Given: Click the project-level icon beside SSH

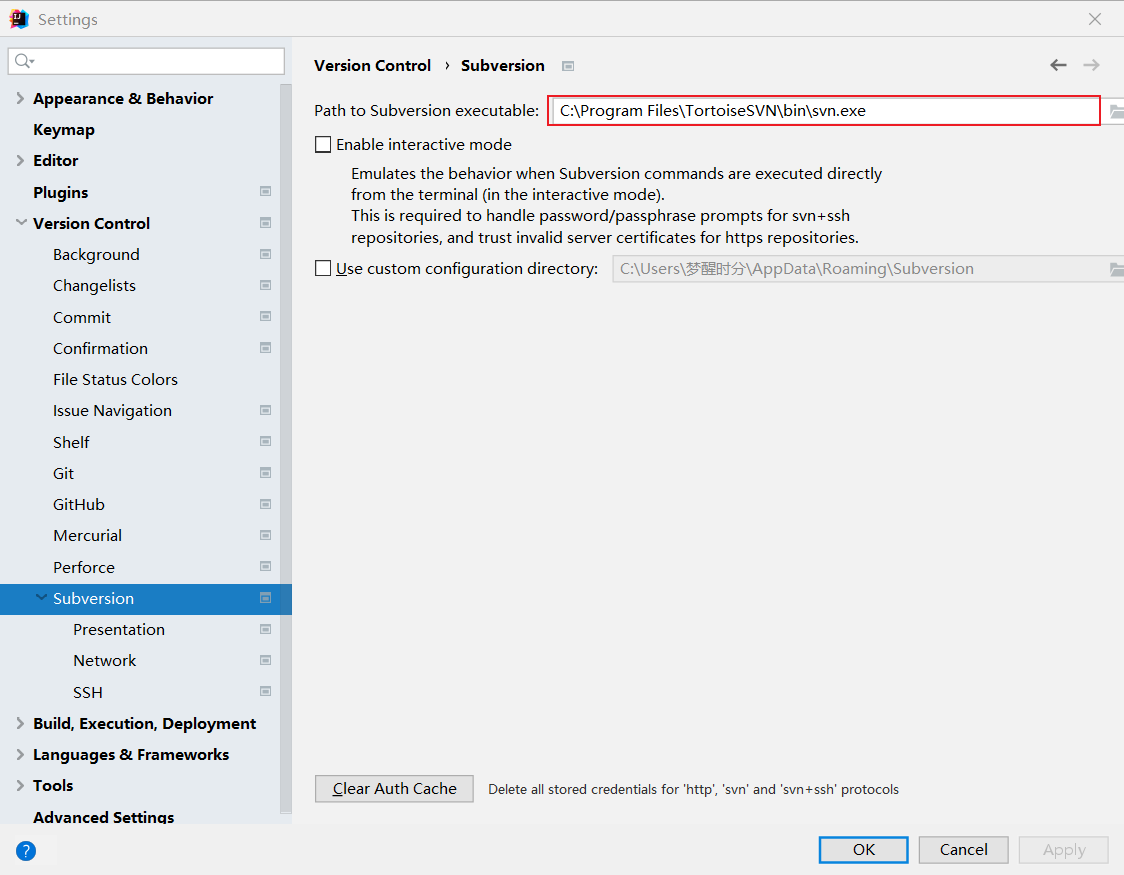Looking at the screenshot, I should pyautogui.click(x=265, y=692).
